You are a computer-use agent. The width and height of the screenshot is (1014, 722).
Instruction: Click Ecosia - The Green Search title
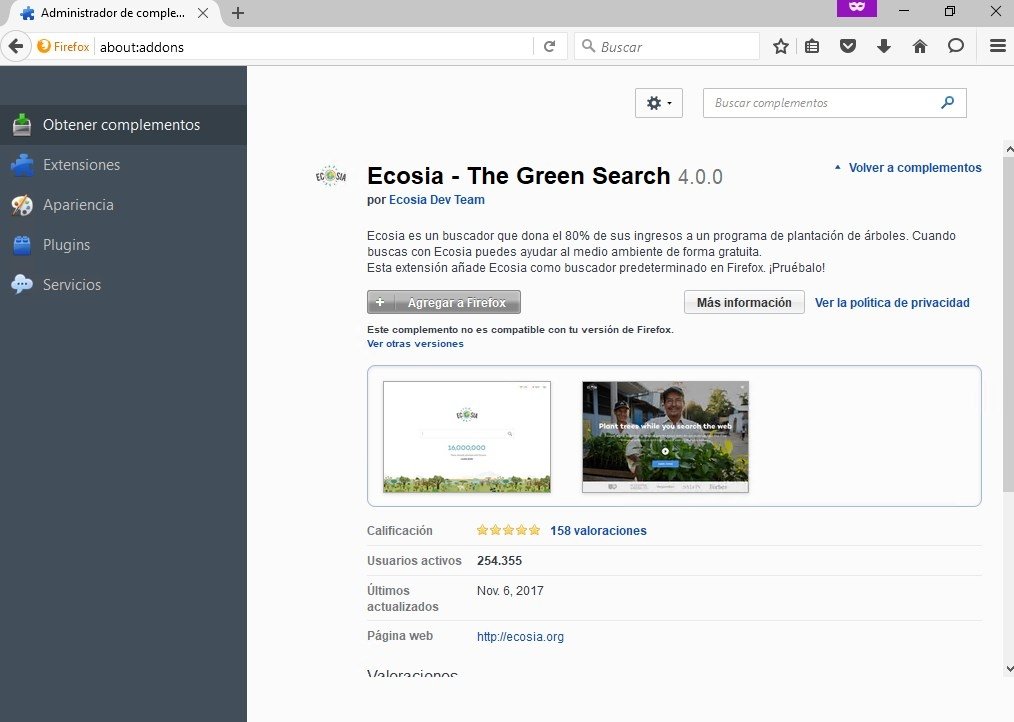(x=519, y=176)
